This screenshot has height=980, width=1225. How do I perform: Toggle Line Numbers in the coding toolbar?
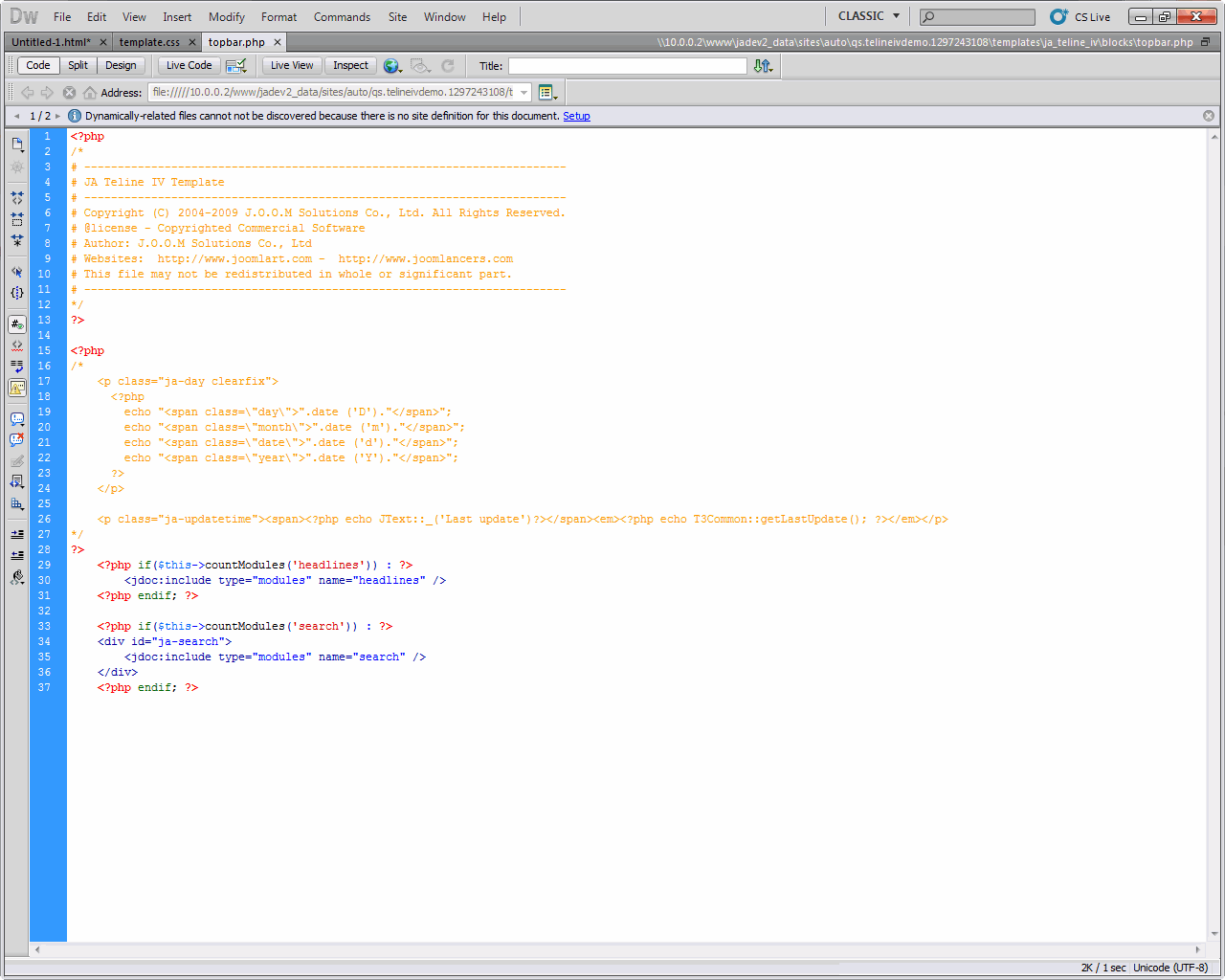click(x=16, y=323)
